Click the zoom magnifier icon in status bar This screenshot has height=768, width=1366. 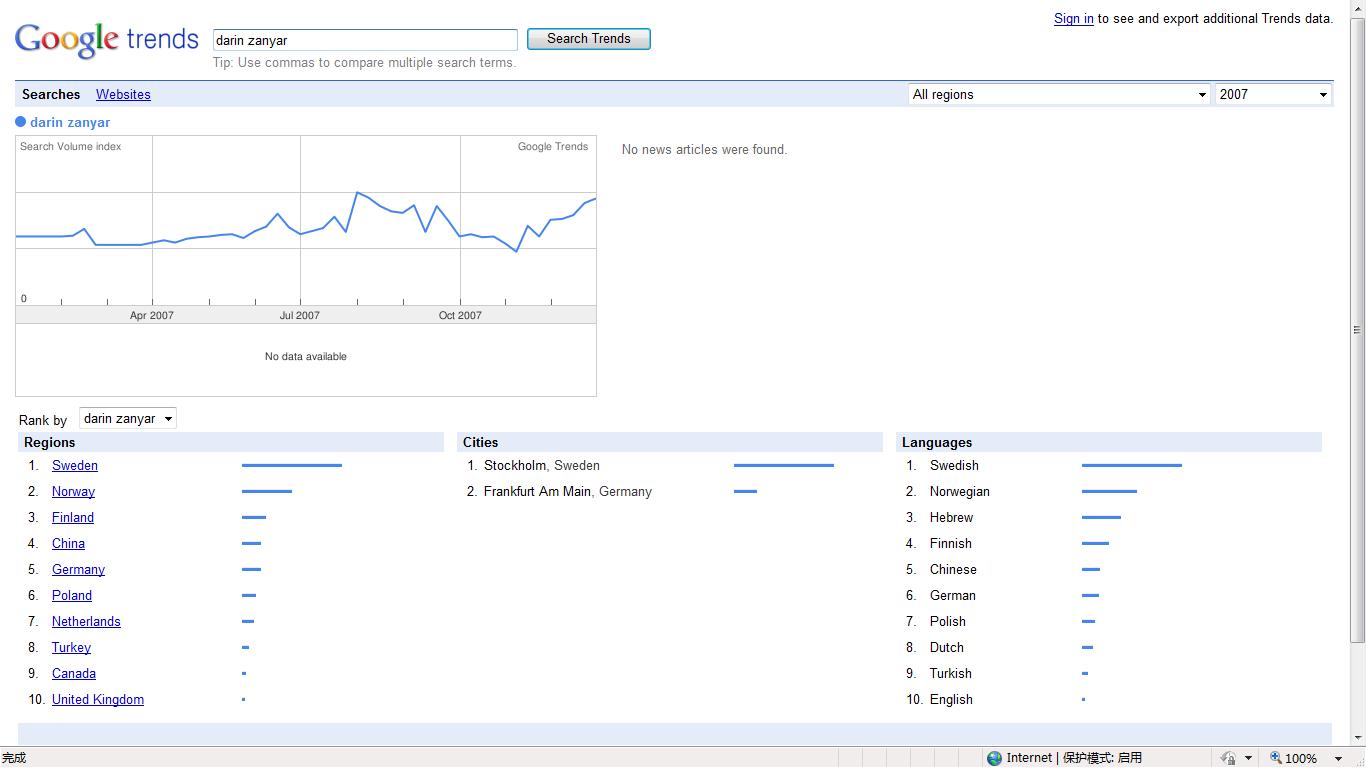[x=1275, y=758]
